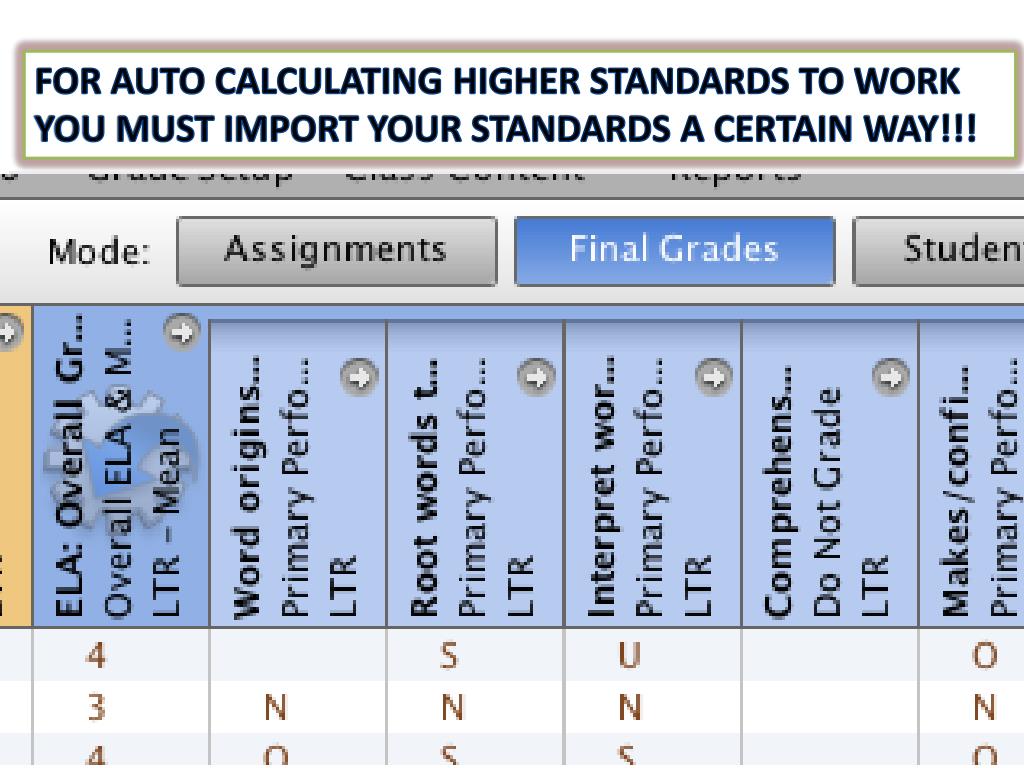Click the U grade under Interpret words

(x=630, y=655)
